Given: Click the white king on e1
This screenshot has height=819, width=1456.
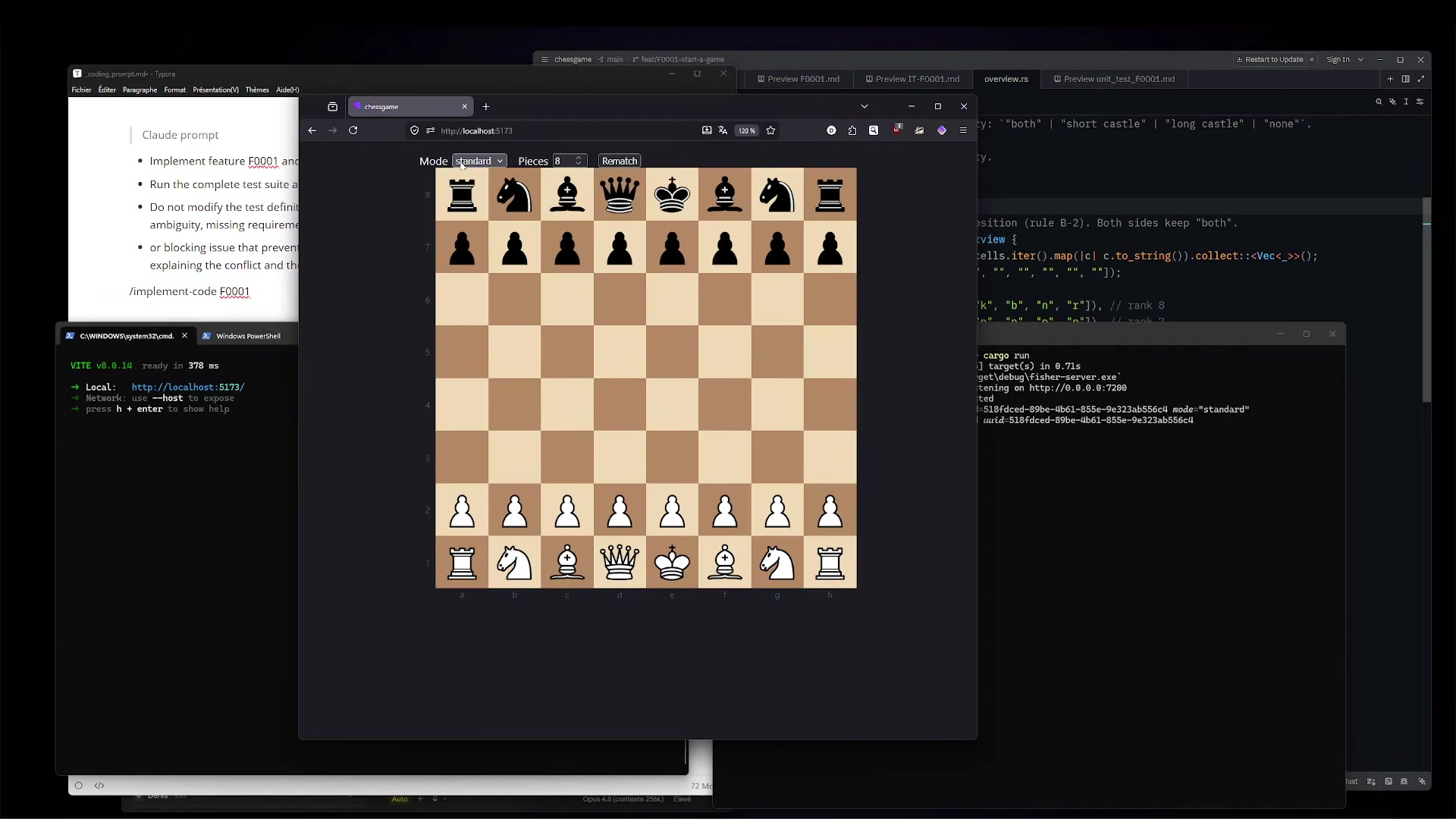Looking at the screenshot, I should [672, 563].
